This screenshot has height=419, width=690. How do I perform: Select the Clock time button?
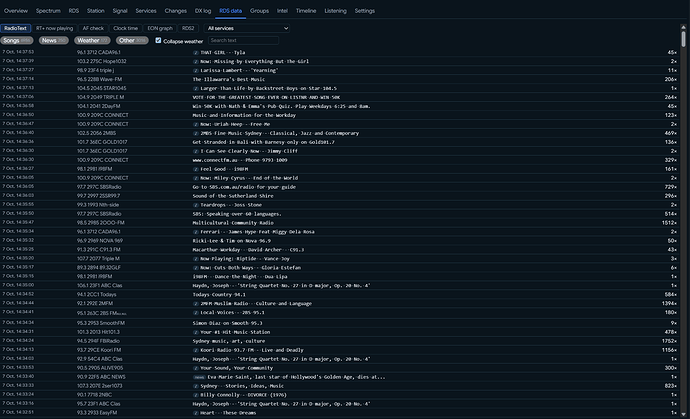[125, 28]
